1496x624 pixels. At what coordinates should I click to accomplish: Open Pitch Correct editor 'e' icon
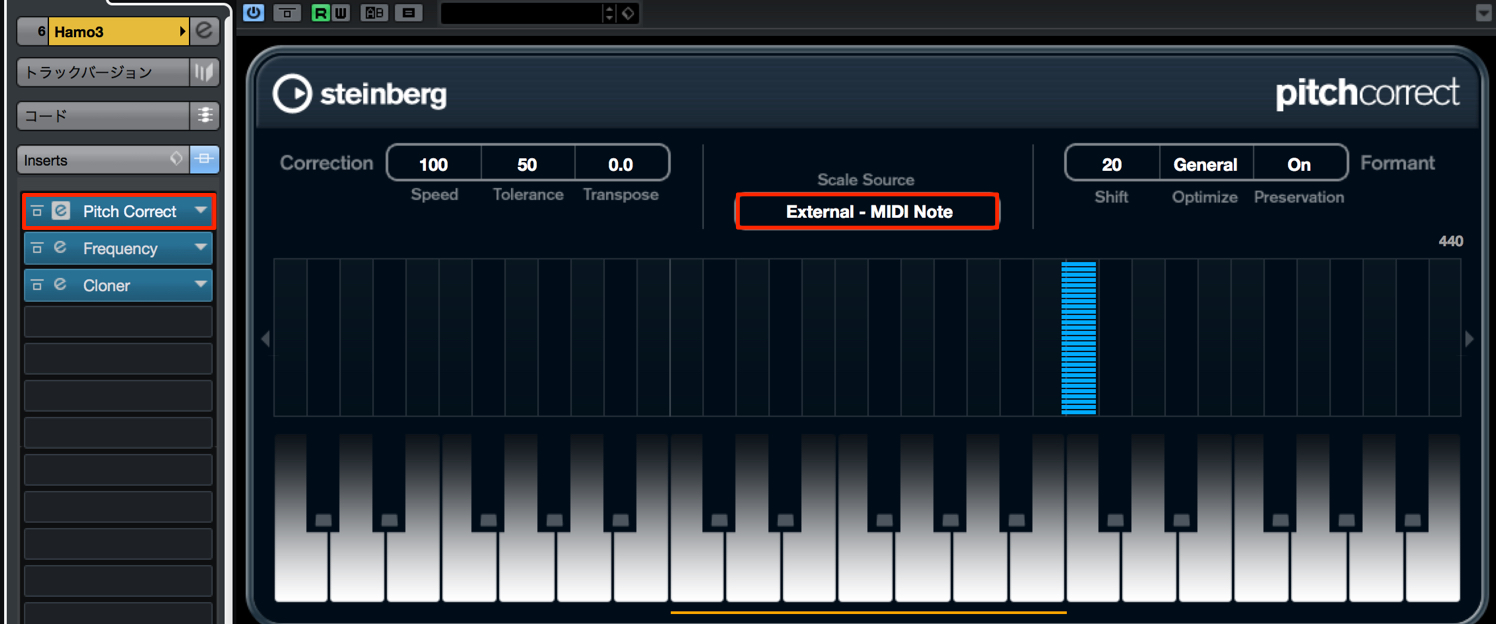tap(61, 212)
